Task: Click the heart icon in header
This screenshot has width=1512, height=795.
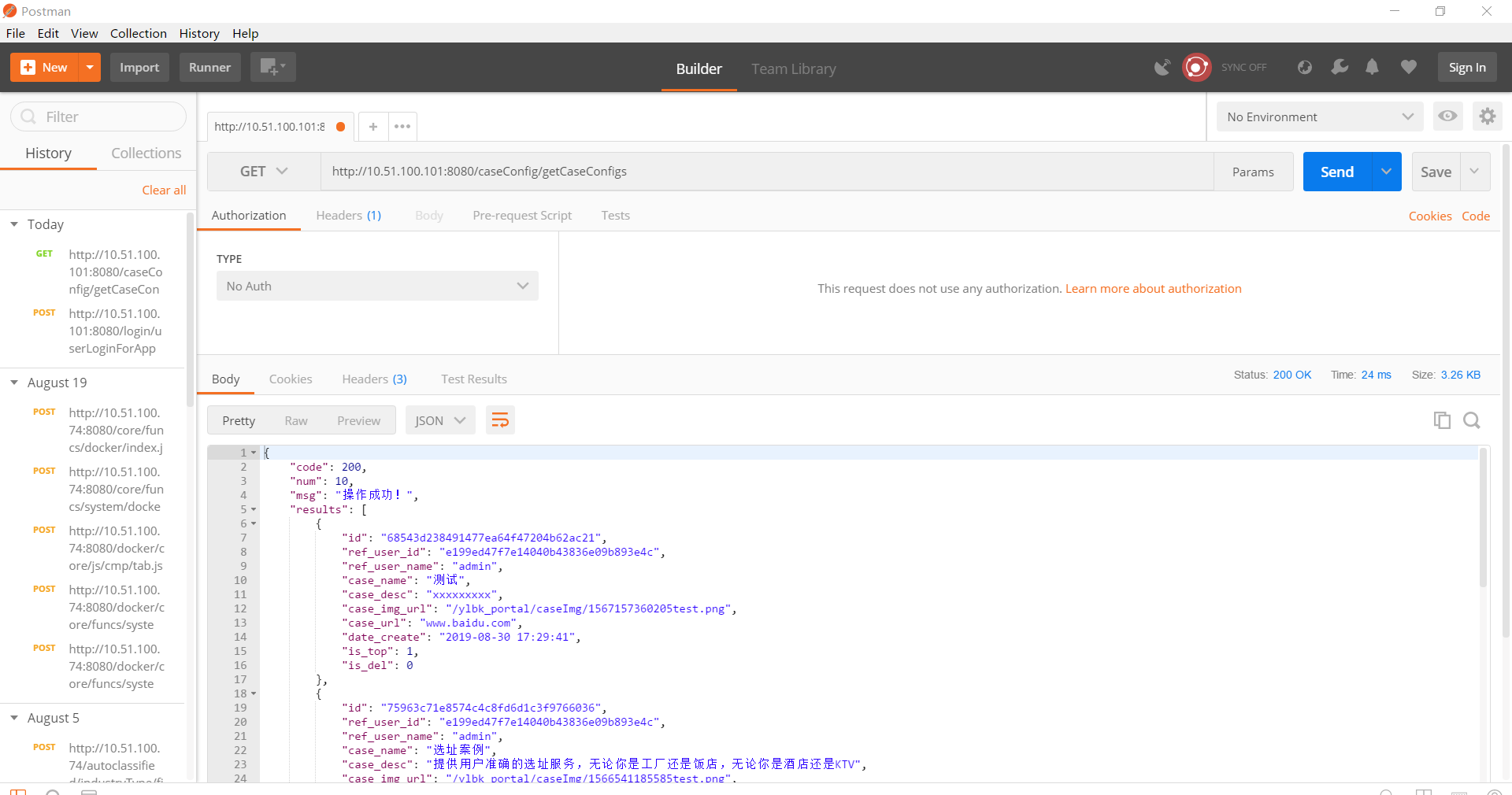Action: (1409, 68)
